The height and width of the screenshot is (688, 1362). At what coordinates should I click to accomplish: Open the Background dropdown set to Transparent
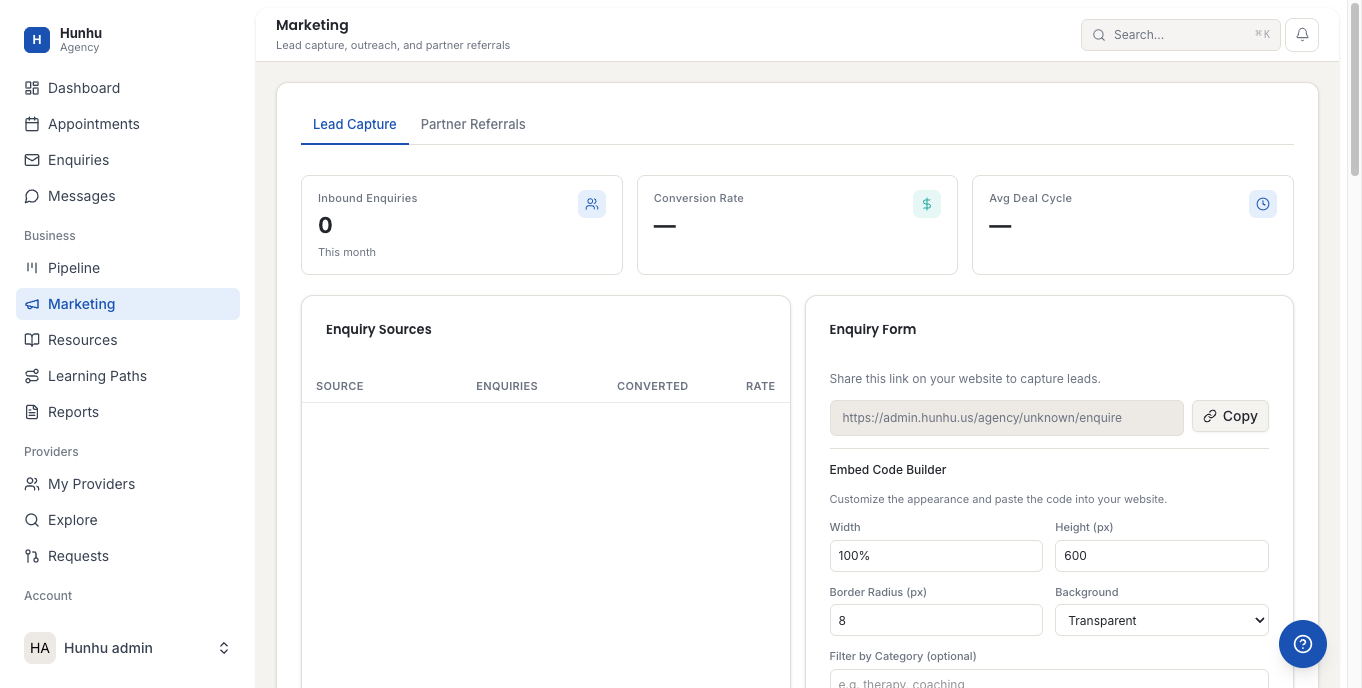(1162, 620)
